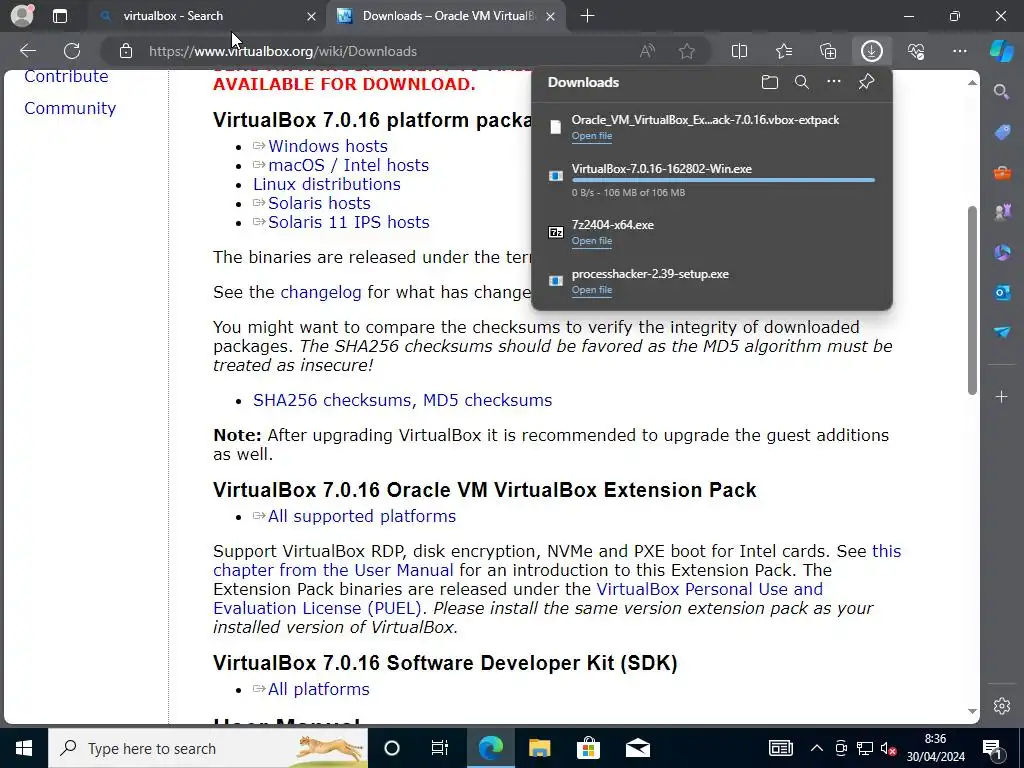Select the Downloads – Oracle VM VirtualBox tab
The image size is (1024, 768).
coord(448,16)
